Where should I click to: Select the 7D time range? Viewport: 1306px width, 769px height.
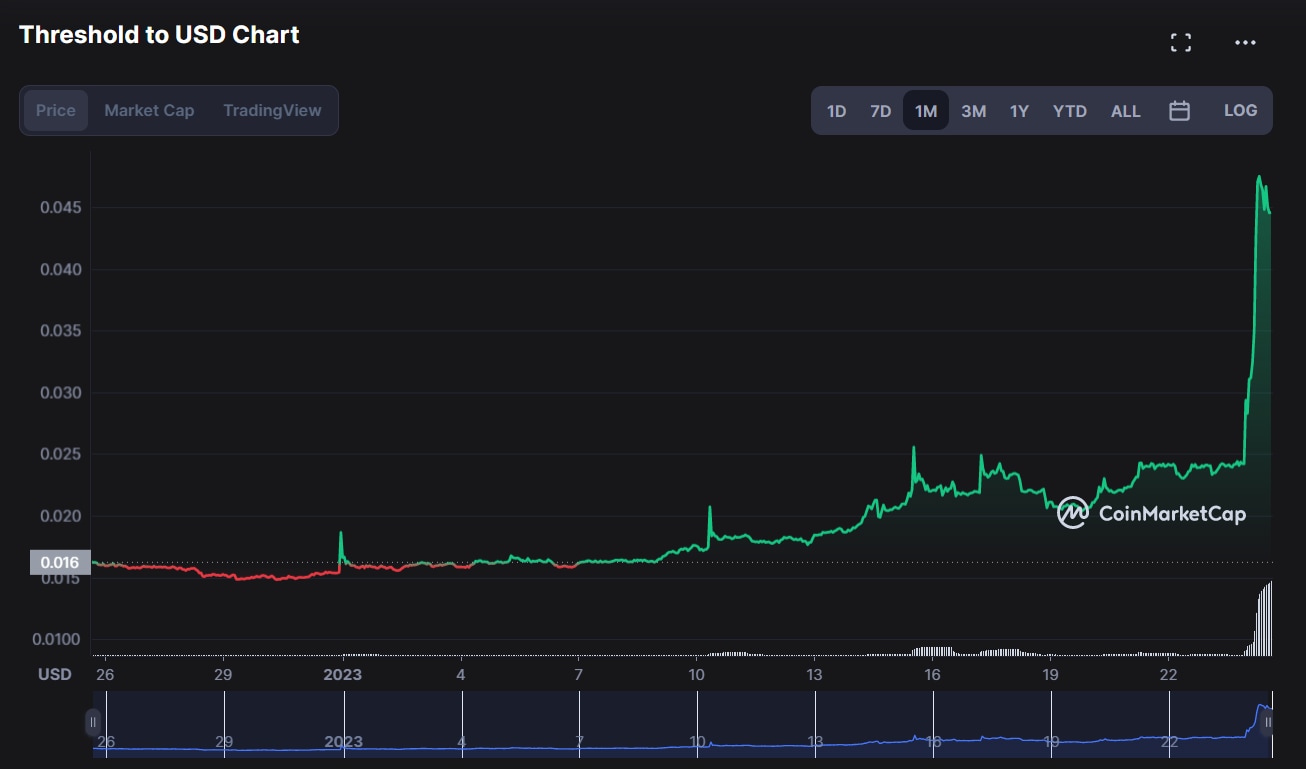pos(880,111)
